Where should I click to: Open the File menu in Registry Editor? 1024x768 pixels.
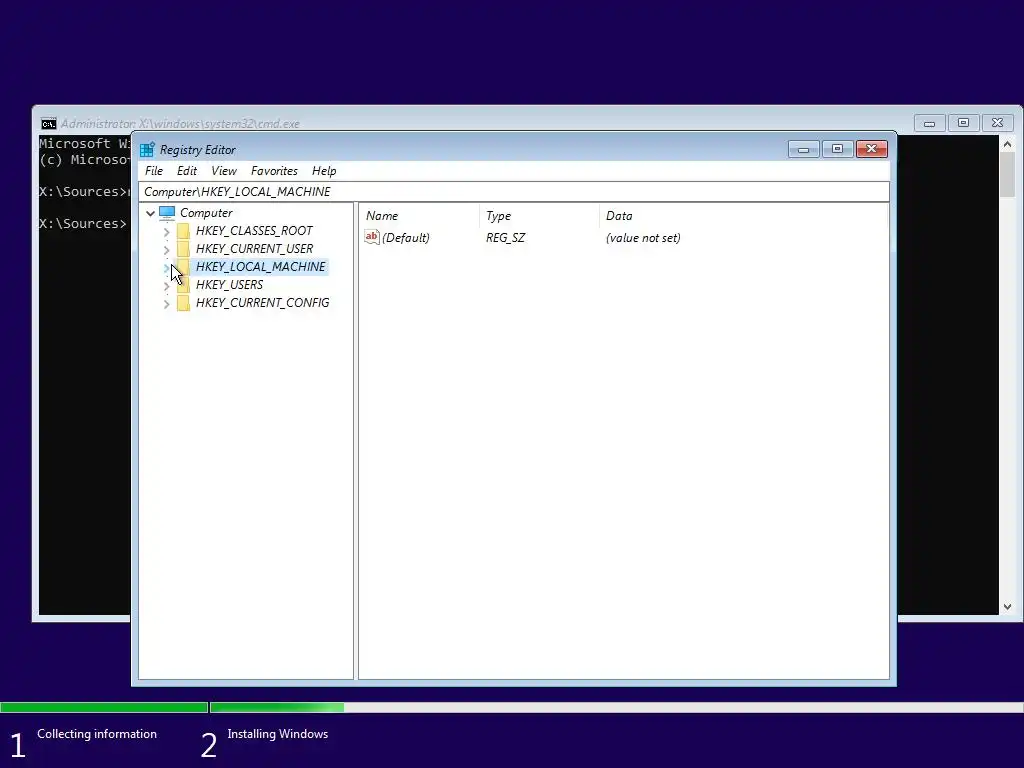(x=154, y=171)
